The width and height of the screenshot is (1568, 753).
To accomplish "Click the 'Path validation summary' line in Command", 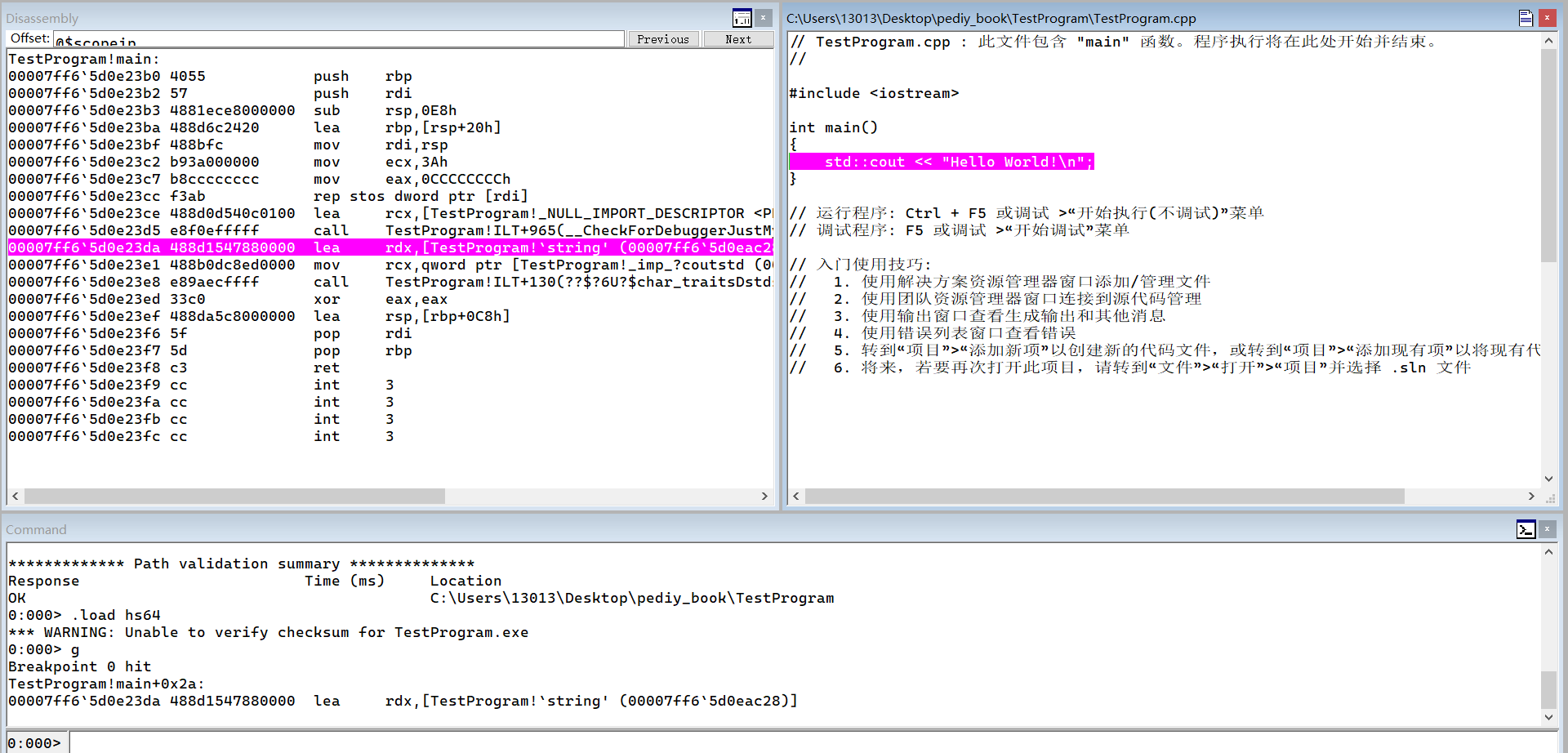I will (242, 564).
